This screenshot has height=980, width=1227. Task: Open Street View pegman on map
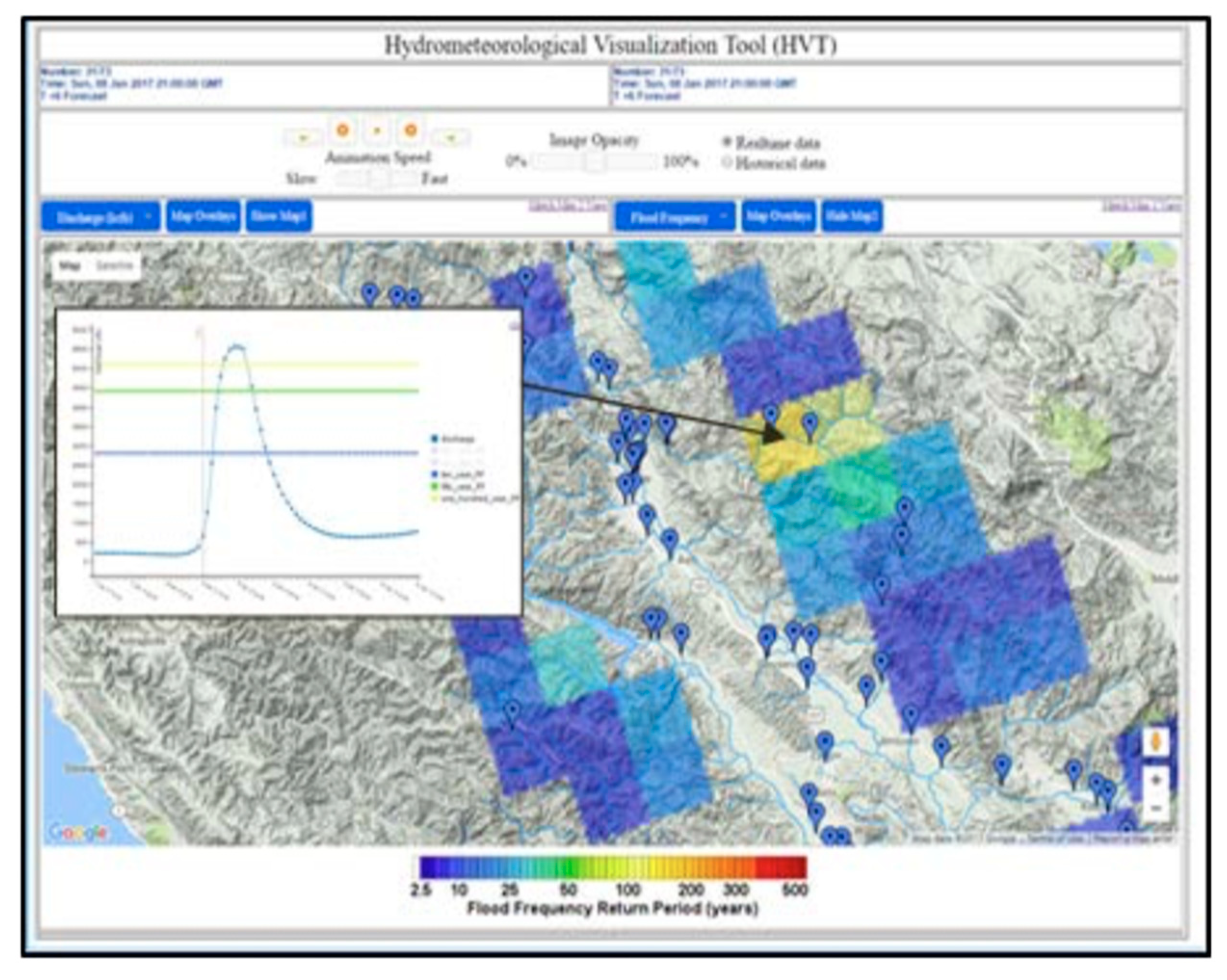point(1155,742)
